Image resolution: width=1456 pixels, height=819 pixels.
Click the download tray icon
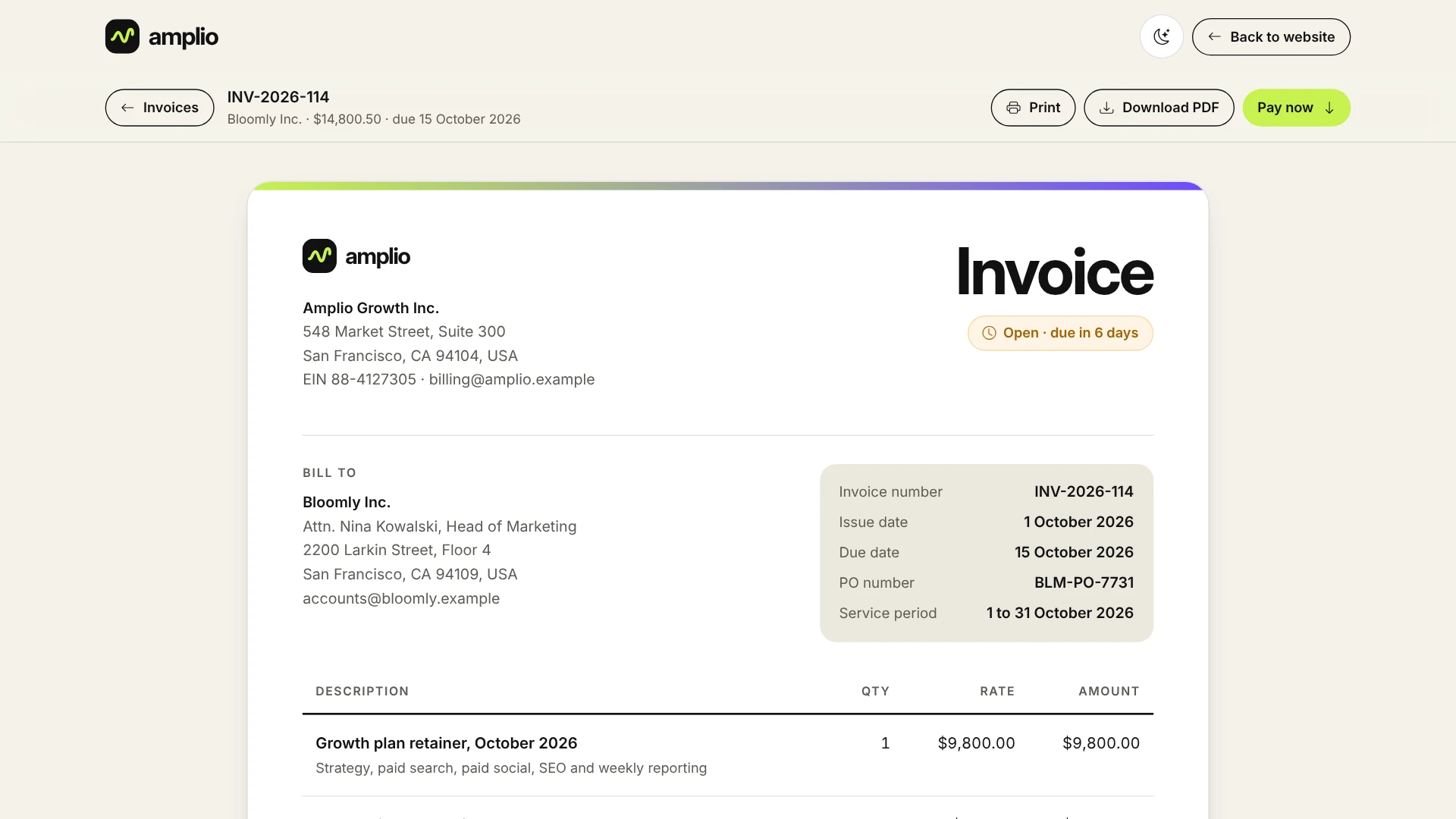1106,108
